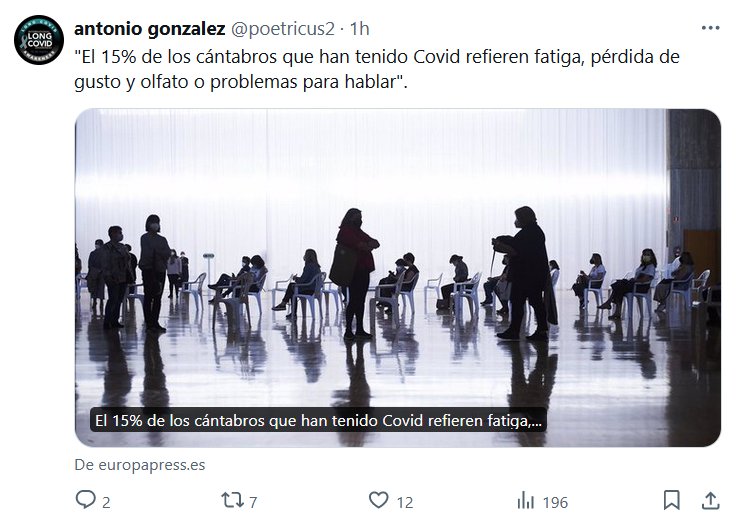Click the repost arrows icon
740x524 pixels.
coord(232,499)
